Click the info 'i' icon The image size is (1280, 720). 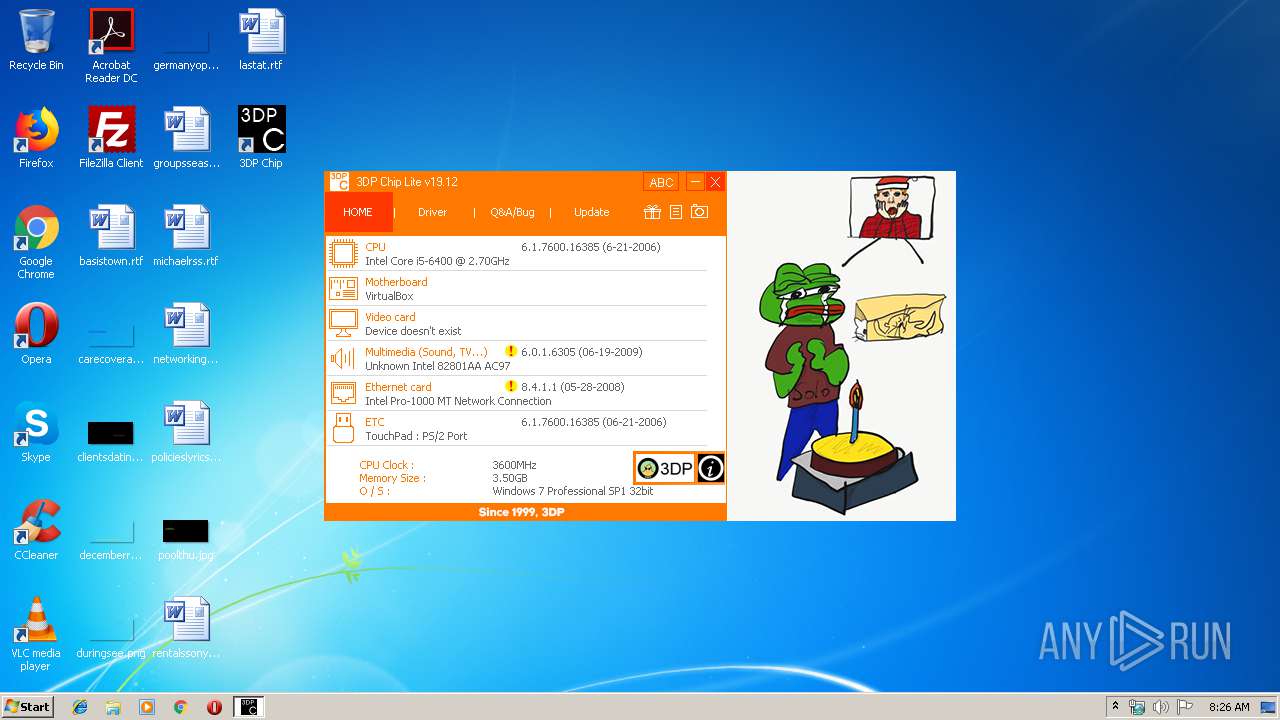[x=710, y=468]
